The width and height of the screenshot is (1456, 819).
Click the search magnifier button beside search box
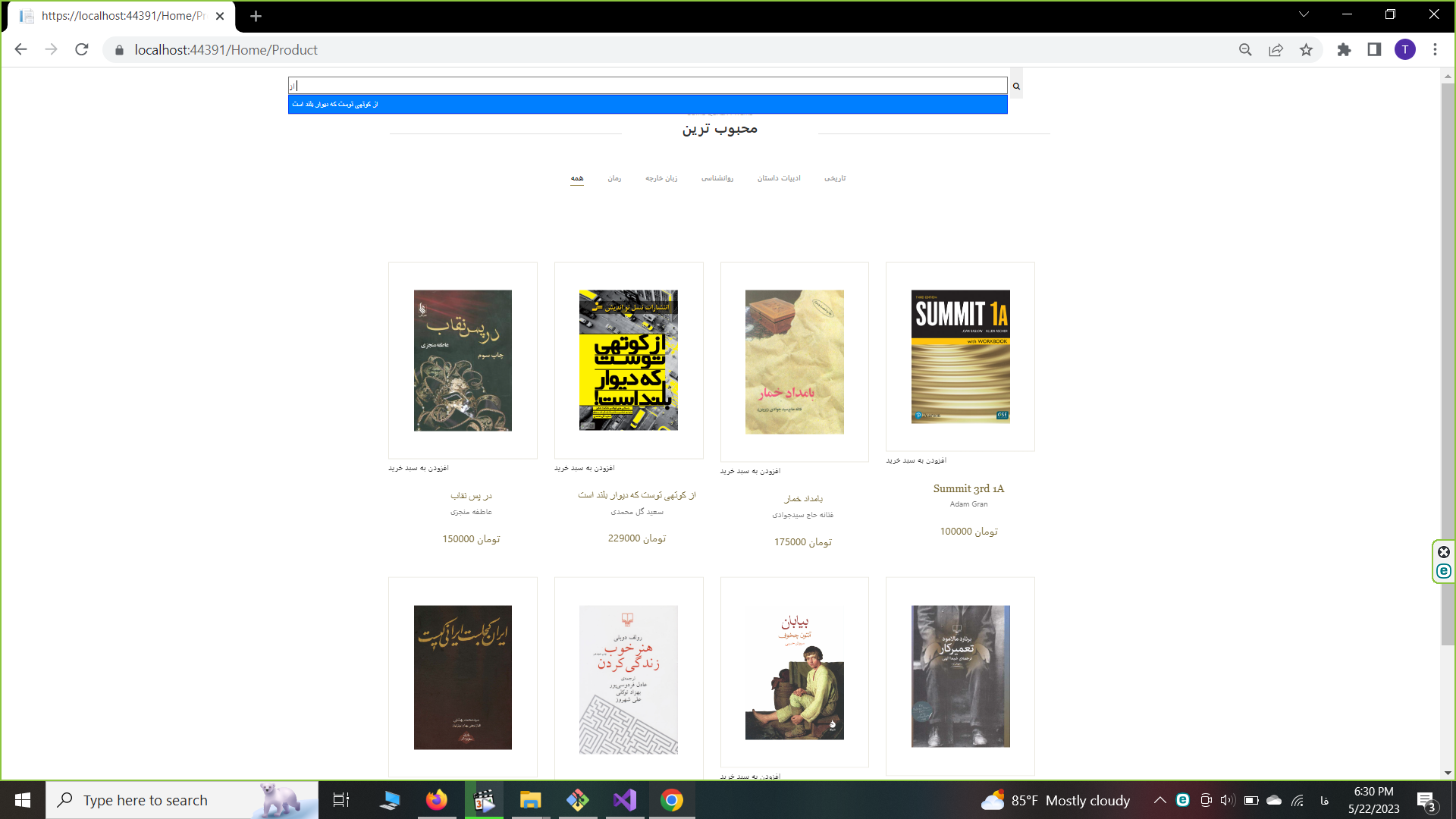(1016, 86)
